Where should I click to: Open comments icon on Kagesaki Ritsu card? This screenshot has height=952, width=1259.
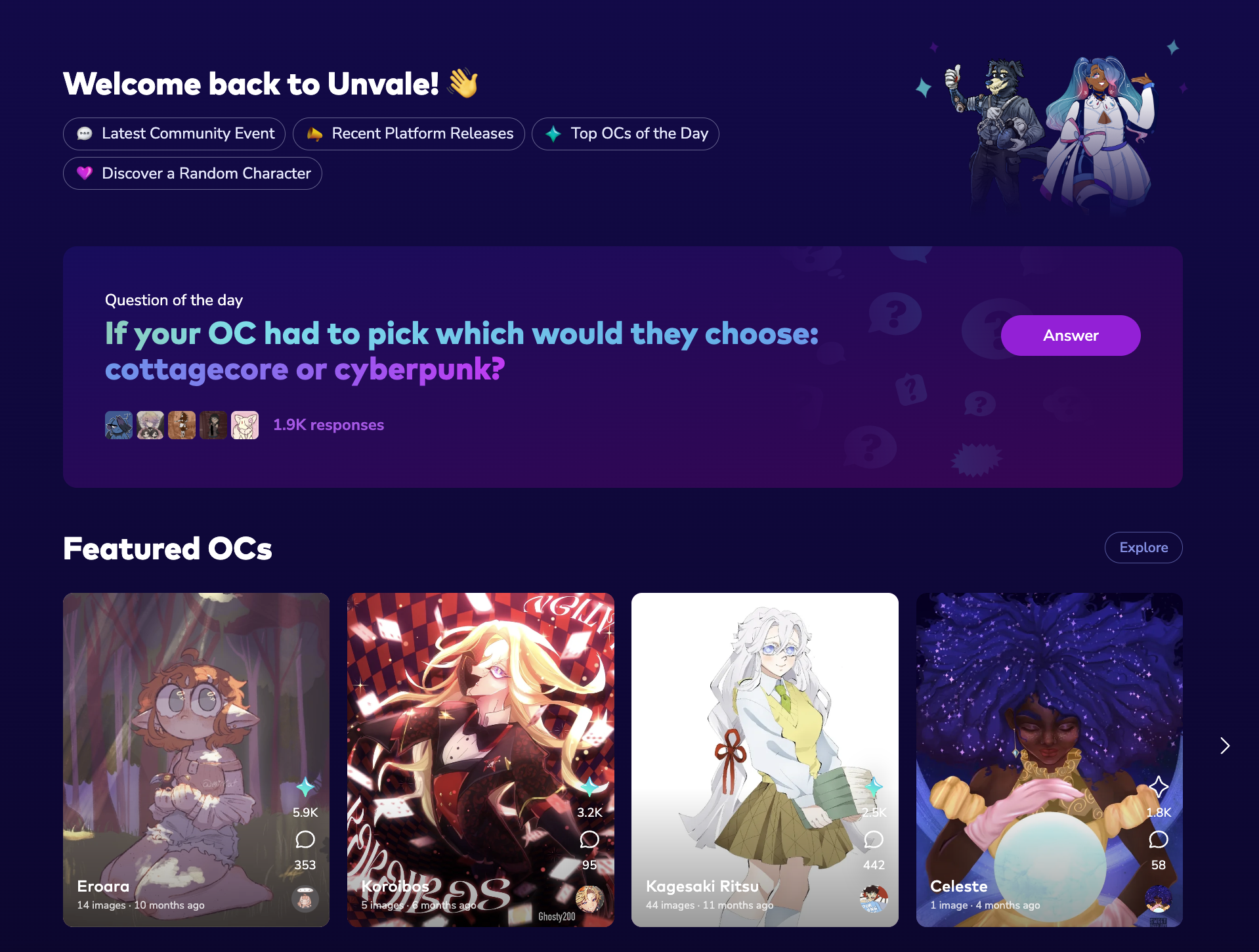(x=874, y=840)
